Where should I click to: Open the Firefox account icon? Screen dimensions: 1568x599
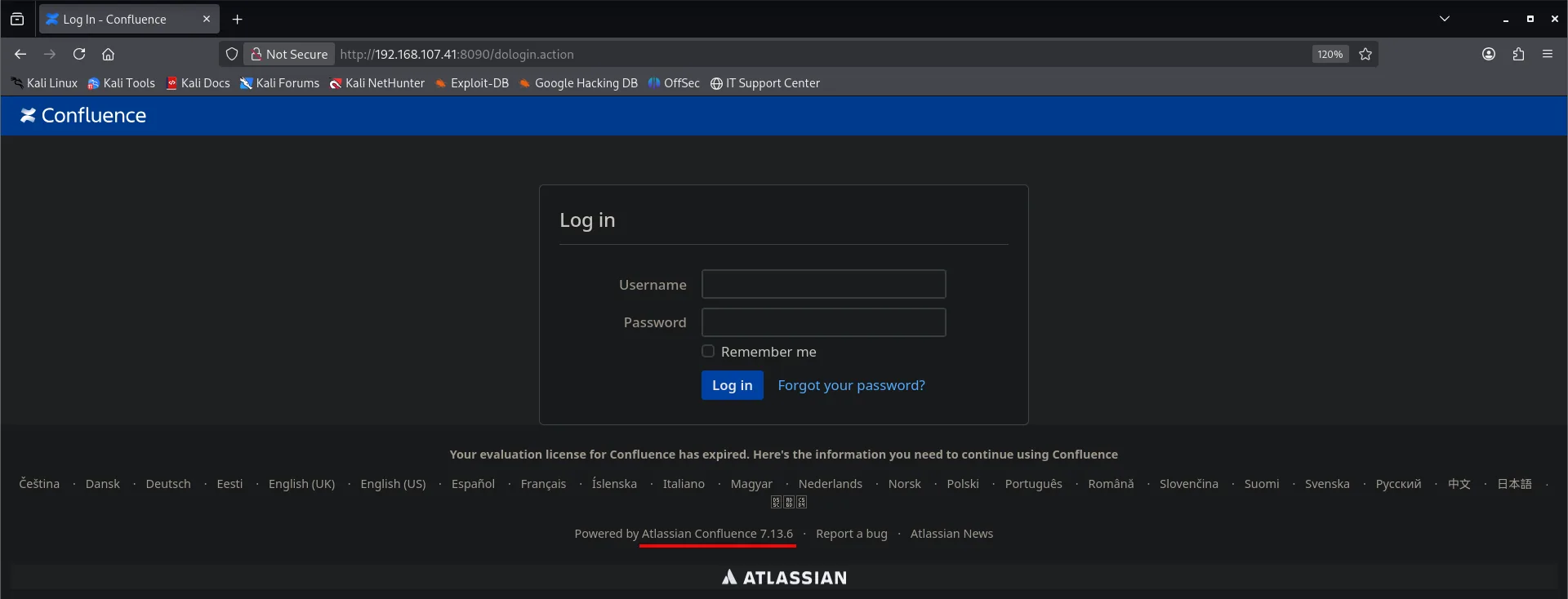(x=1489, y=54)
